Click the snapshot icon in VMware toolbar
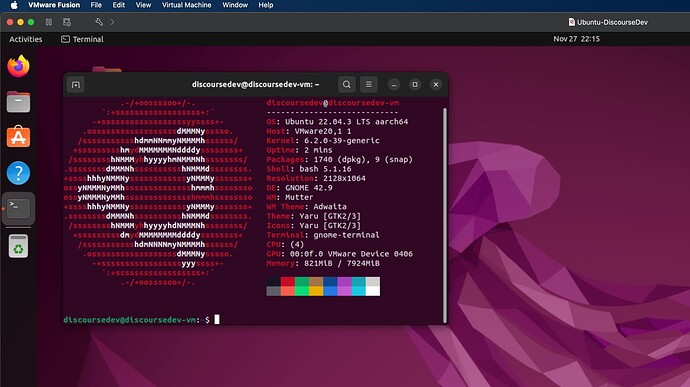Viewport: 690px width, 387px height. point(67,22)
